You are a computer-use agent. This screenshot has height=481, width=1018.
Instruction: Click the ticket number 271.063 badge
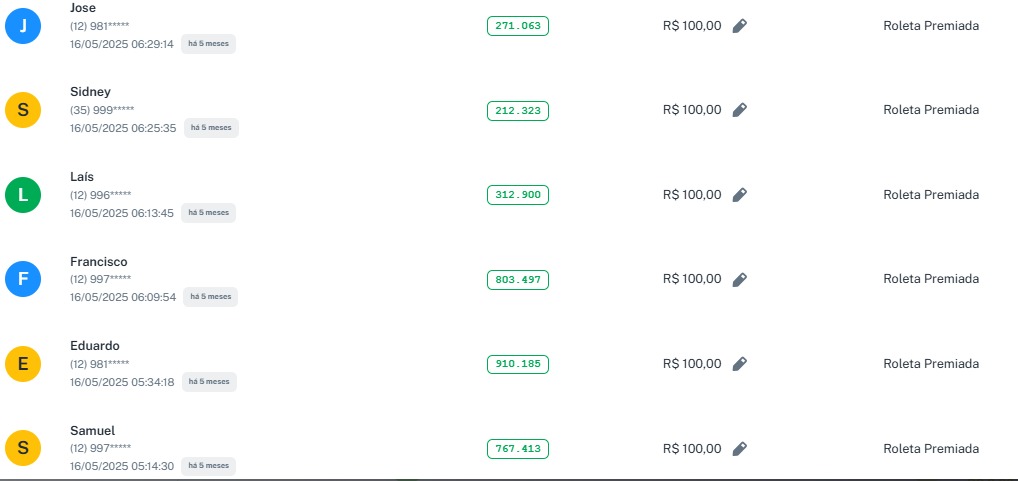click(x=518, y=26)
